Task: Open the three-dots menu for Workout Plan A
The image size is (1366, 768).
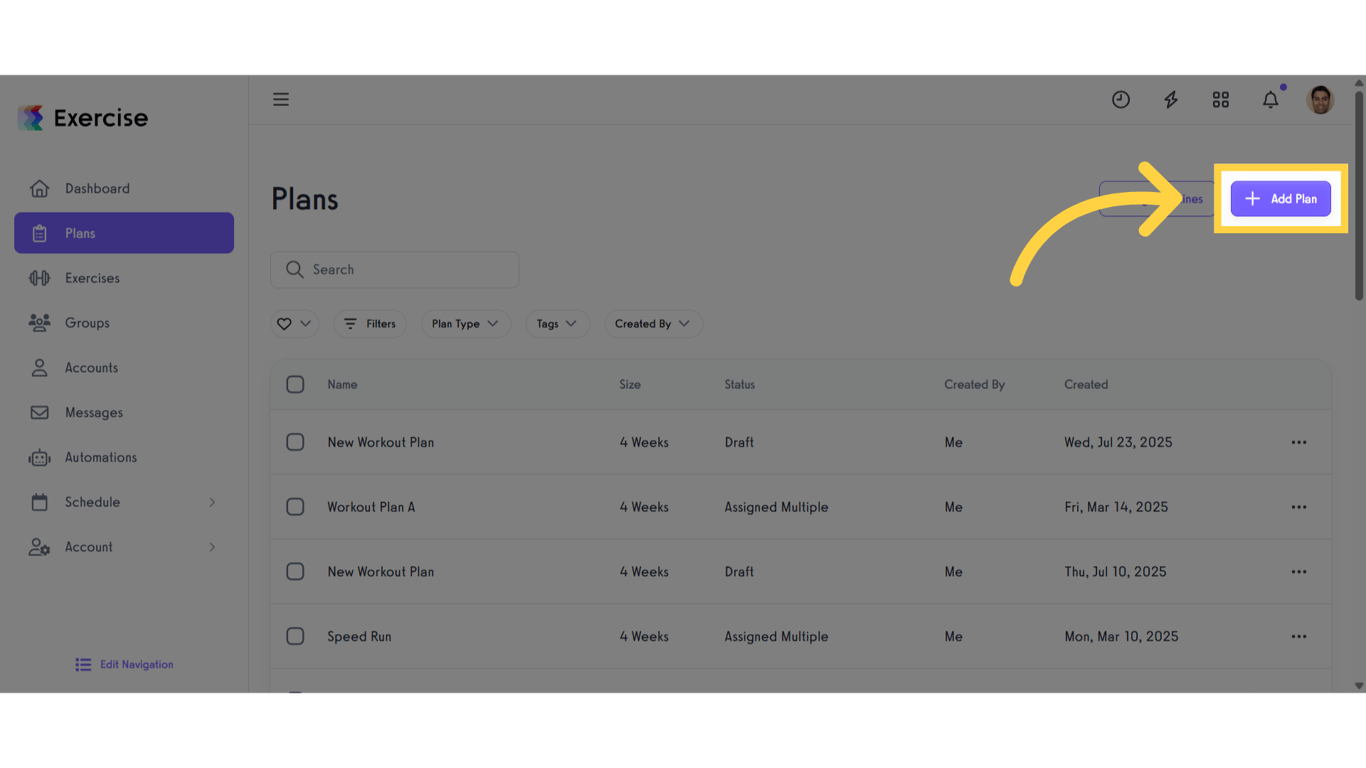Action: click(1299, 507)
